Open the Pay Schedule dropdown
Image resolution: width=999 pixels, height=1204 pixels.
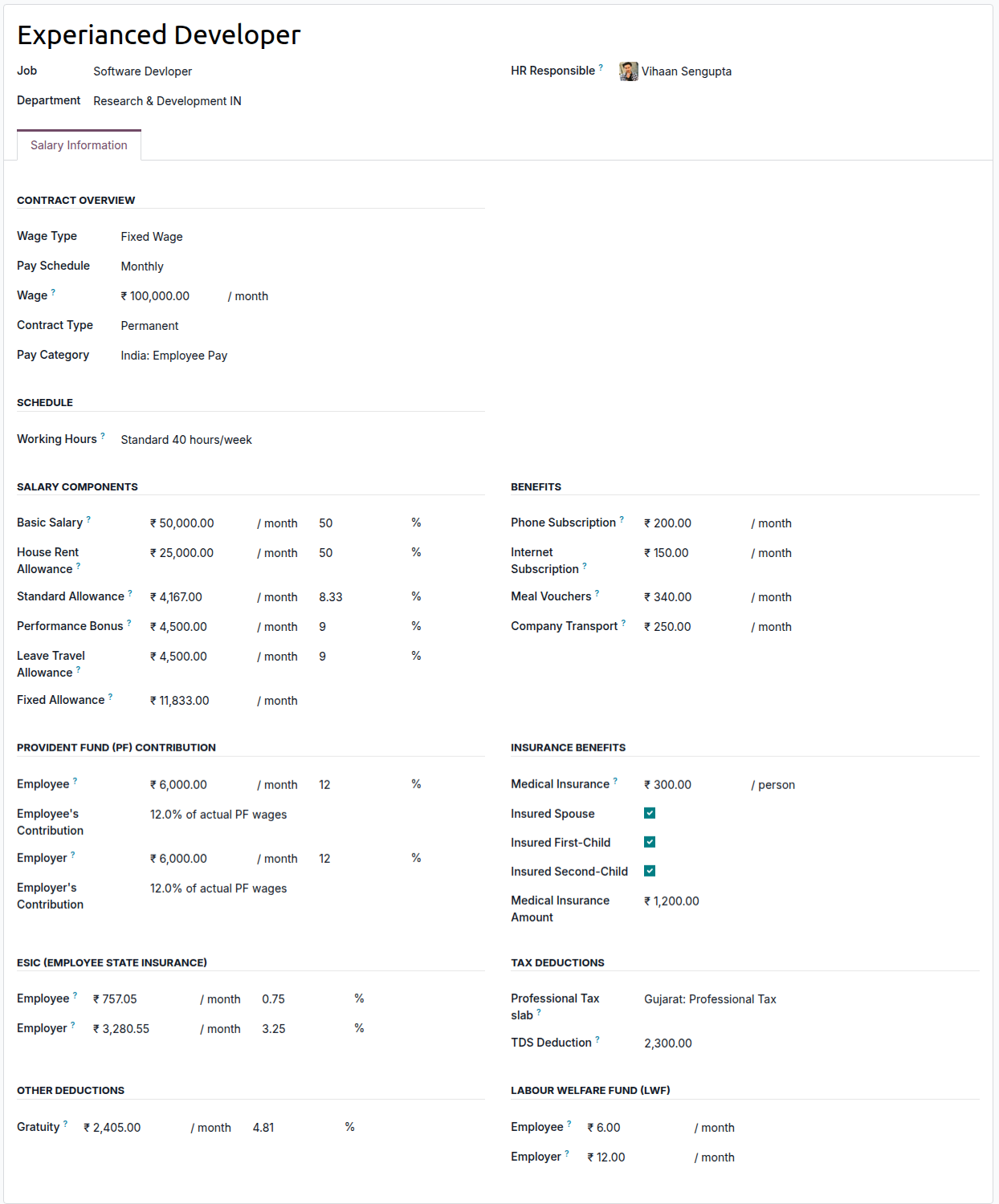[x=142, y=266]
